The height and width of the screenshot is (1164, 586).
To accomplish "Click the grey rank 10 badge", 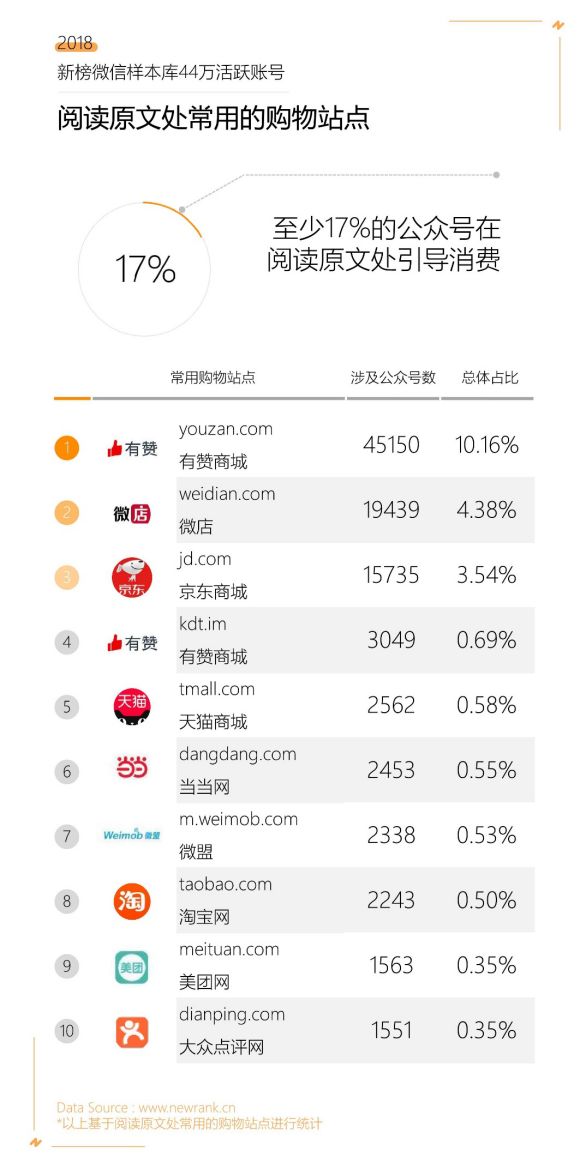I will tap(67, 1031).
